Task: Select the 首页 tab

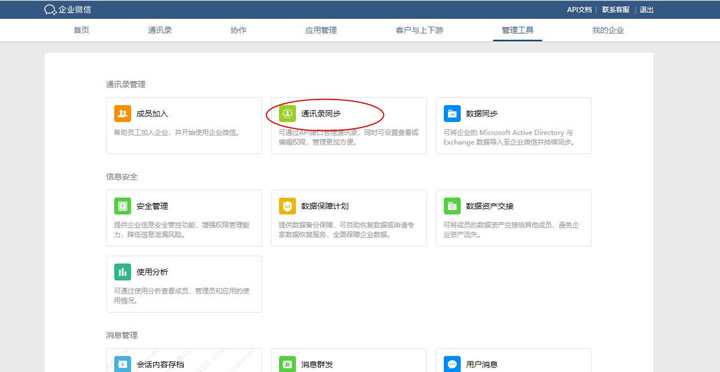Action: coord(81,31)
